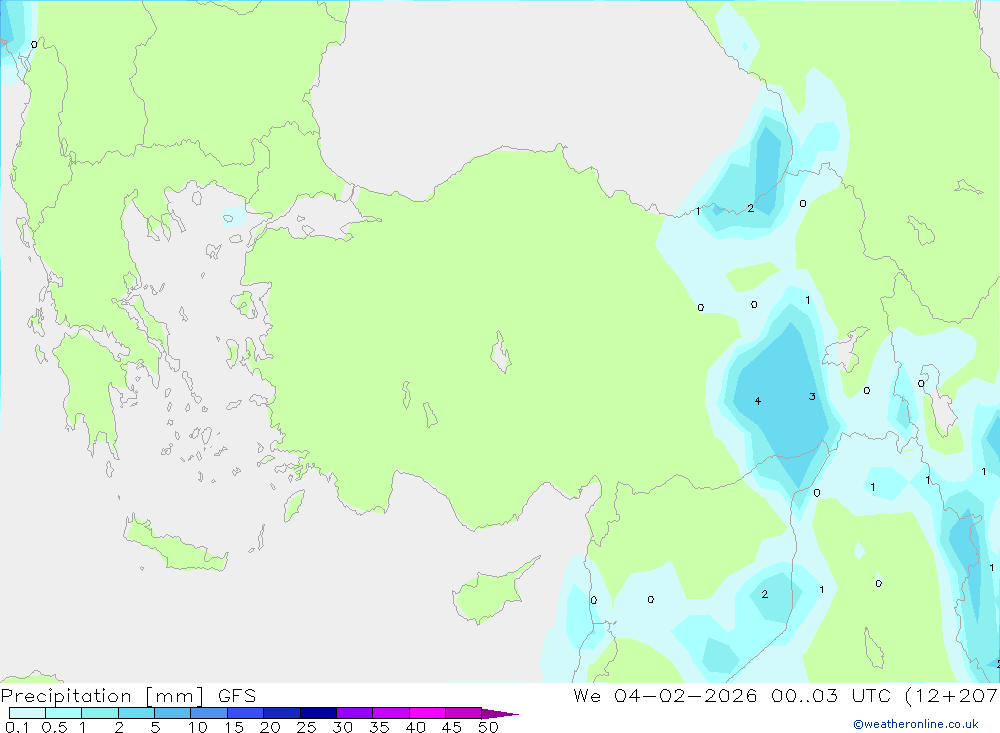
Task: Click the '0.1' legend scale number
Action: click(x=17, y=727)
